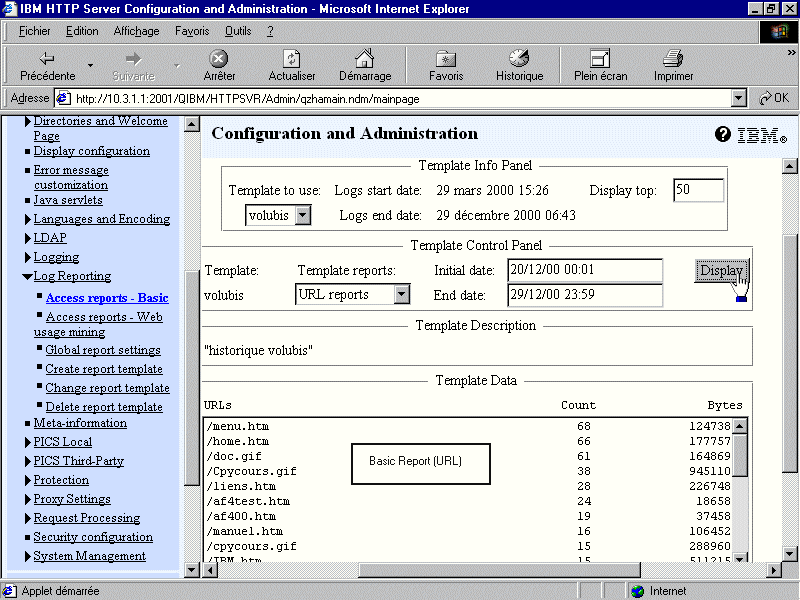Open Access reports - Web usage mining

(98, 324)
